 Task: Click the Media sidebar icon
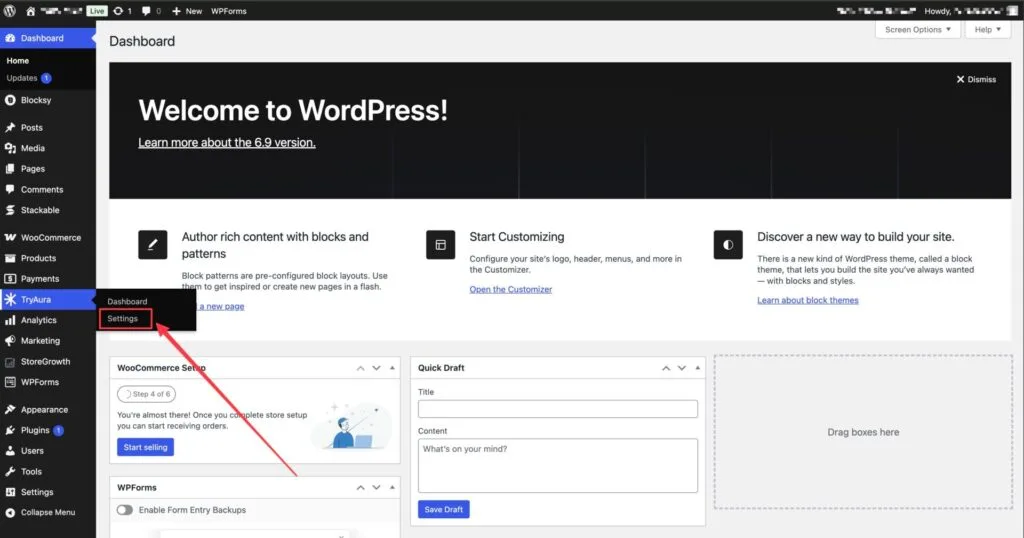[x=10, y=148]
